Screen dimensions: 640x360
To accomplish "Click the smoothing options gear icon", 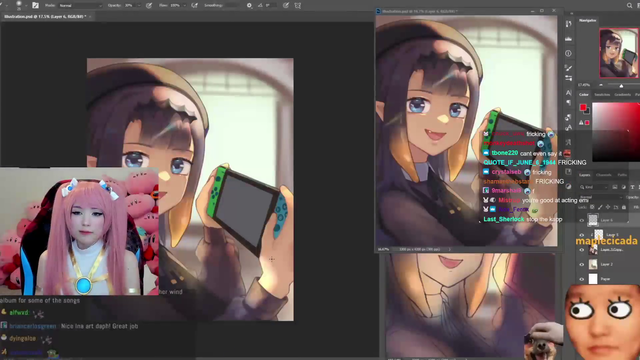I will tap(249, 5).
